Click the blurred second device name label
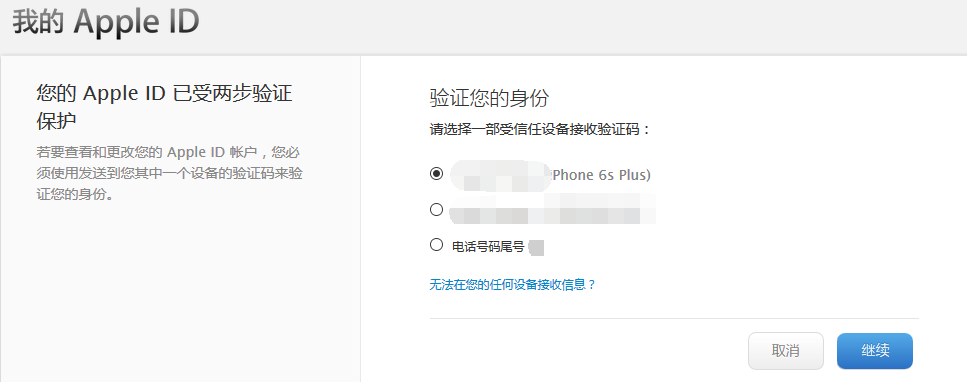Viewport: 967px width, 382px height. click(x=552, y=209)
